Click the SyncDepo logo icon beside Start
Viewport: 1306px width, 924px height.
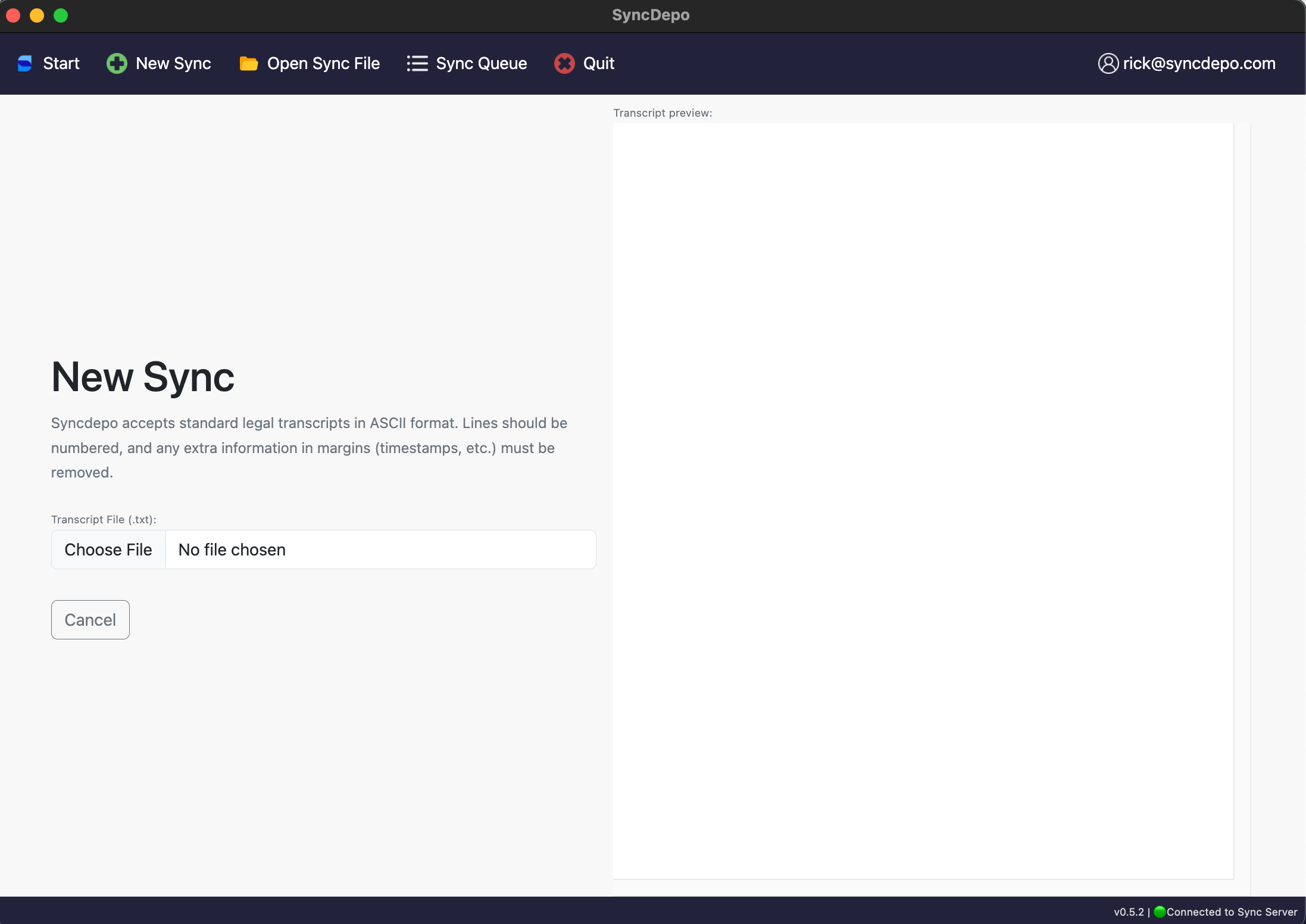[x=25, y=64]
